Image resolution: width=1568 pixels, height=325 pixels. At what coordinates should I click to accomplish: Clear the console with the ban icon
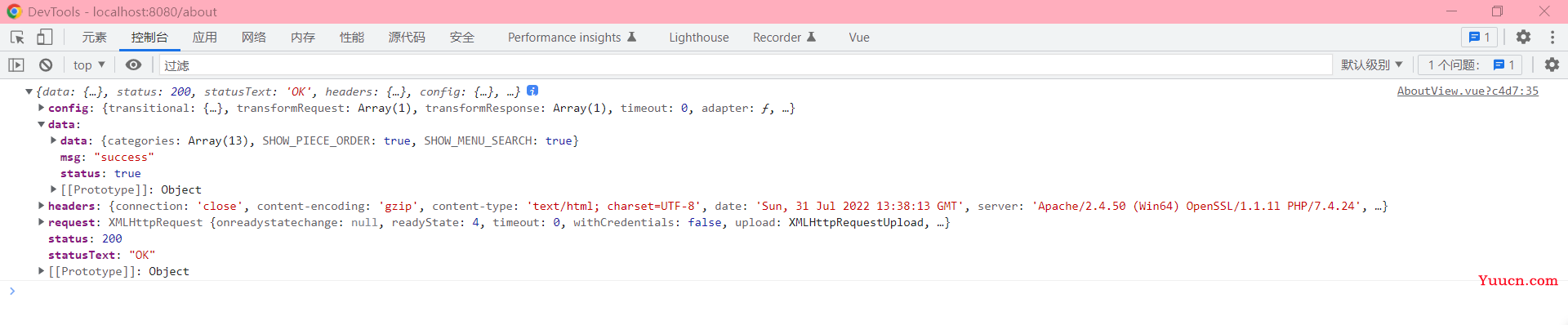click(x=46, y=65)
